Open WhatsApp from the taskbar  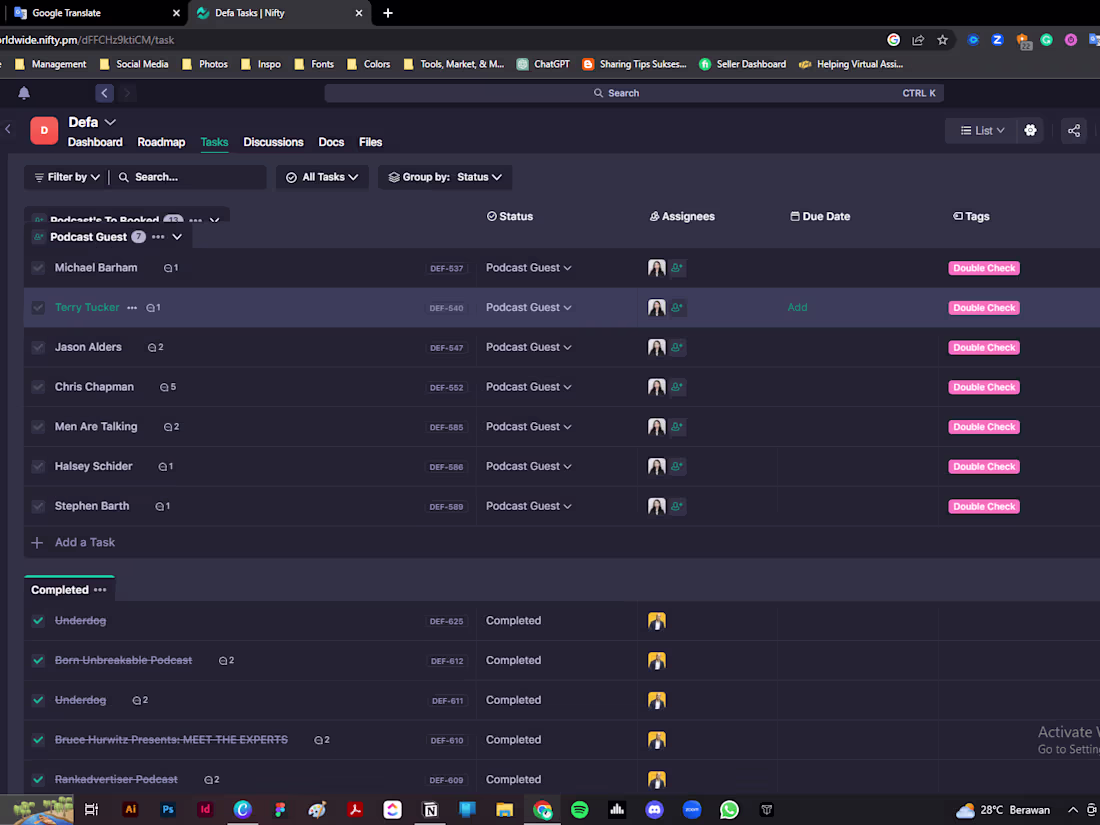(x=729, y=810)
